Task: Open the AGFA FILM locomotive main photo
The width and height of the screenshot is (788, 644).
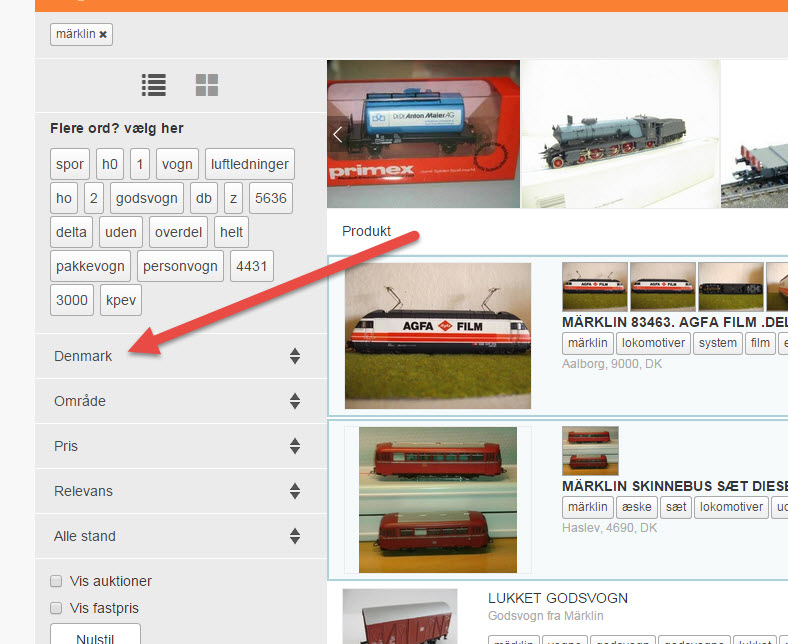Action: point(438,335)
